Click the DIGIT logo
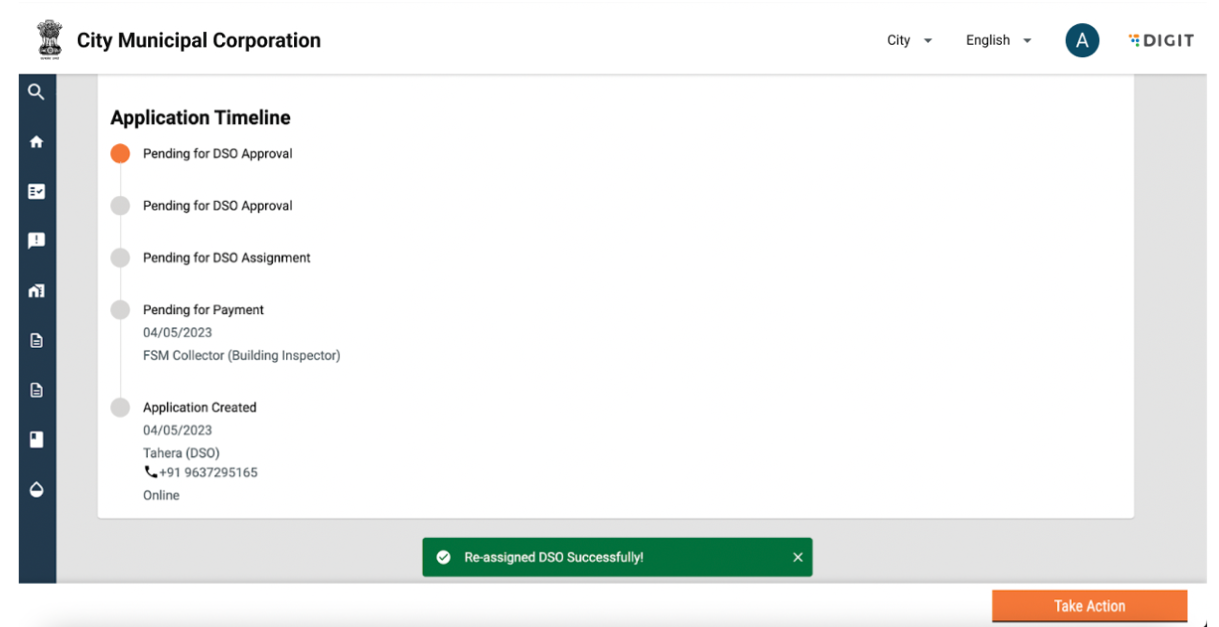The image size is (1219, 627). 1161,41
